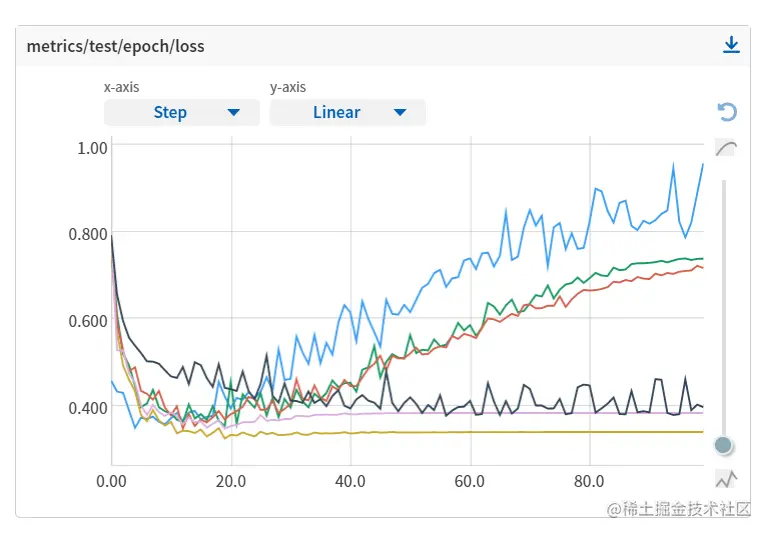Click the 0.400 y-axis tick value
Viewport: 768px width, 535px height.
click(x=88, y=408)
